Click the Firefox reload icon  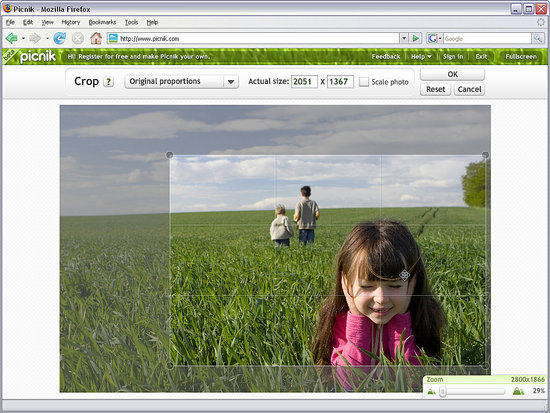[x=60, y=38]
